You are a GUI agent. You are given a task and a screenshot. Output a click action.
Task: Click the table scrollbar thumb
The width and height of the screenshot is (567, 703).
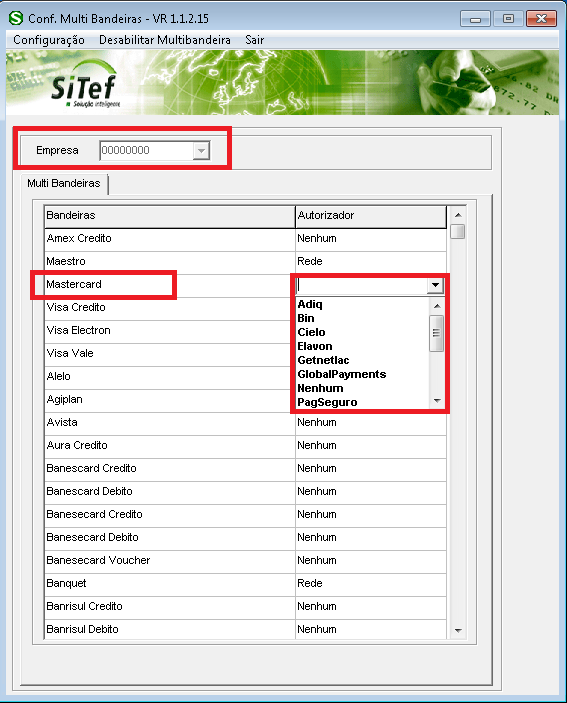(x=458, y=232)
